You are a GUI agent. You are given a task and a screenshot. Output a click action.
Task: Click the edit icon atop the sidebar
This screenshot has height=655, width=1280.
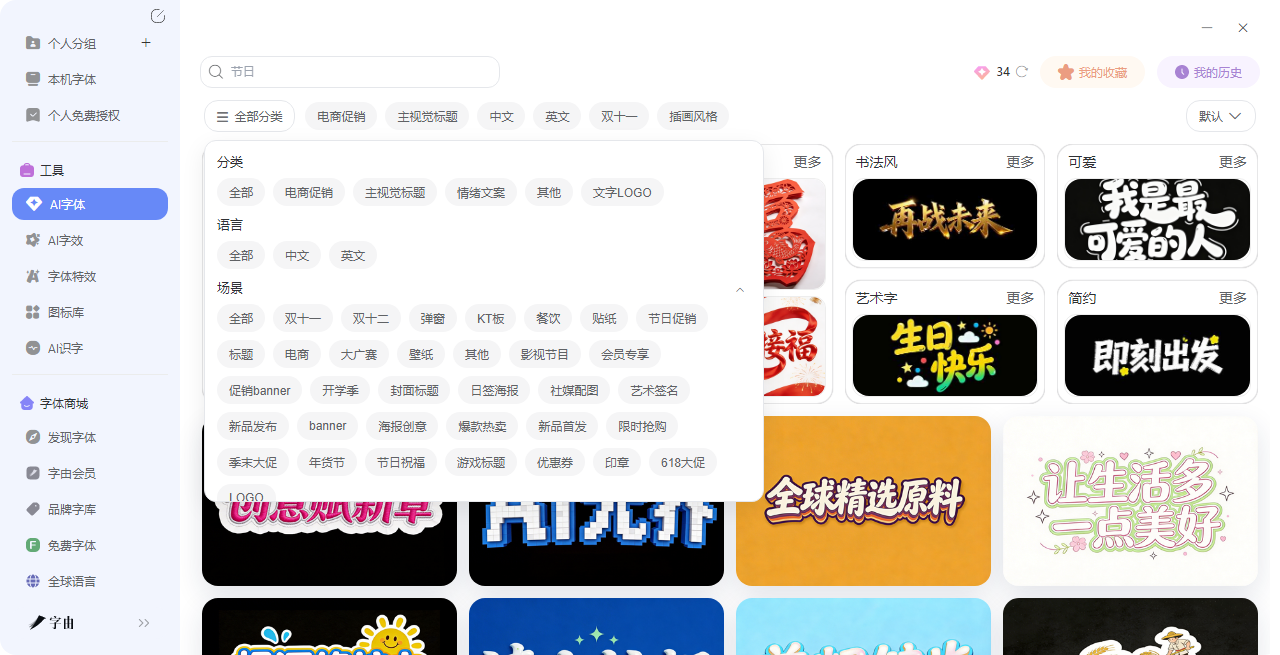157,16
